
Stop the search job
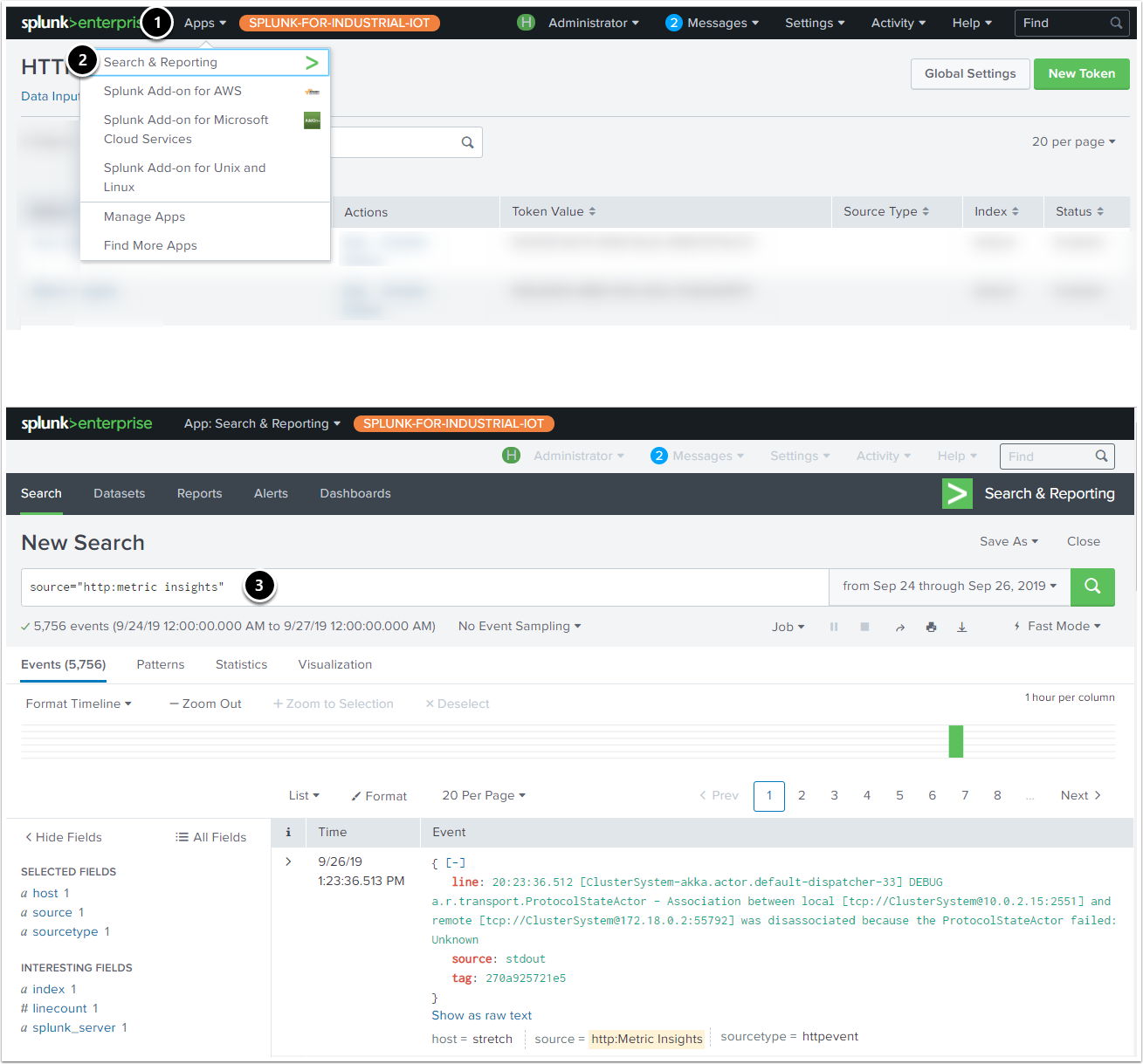[864, 627]
